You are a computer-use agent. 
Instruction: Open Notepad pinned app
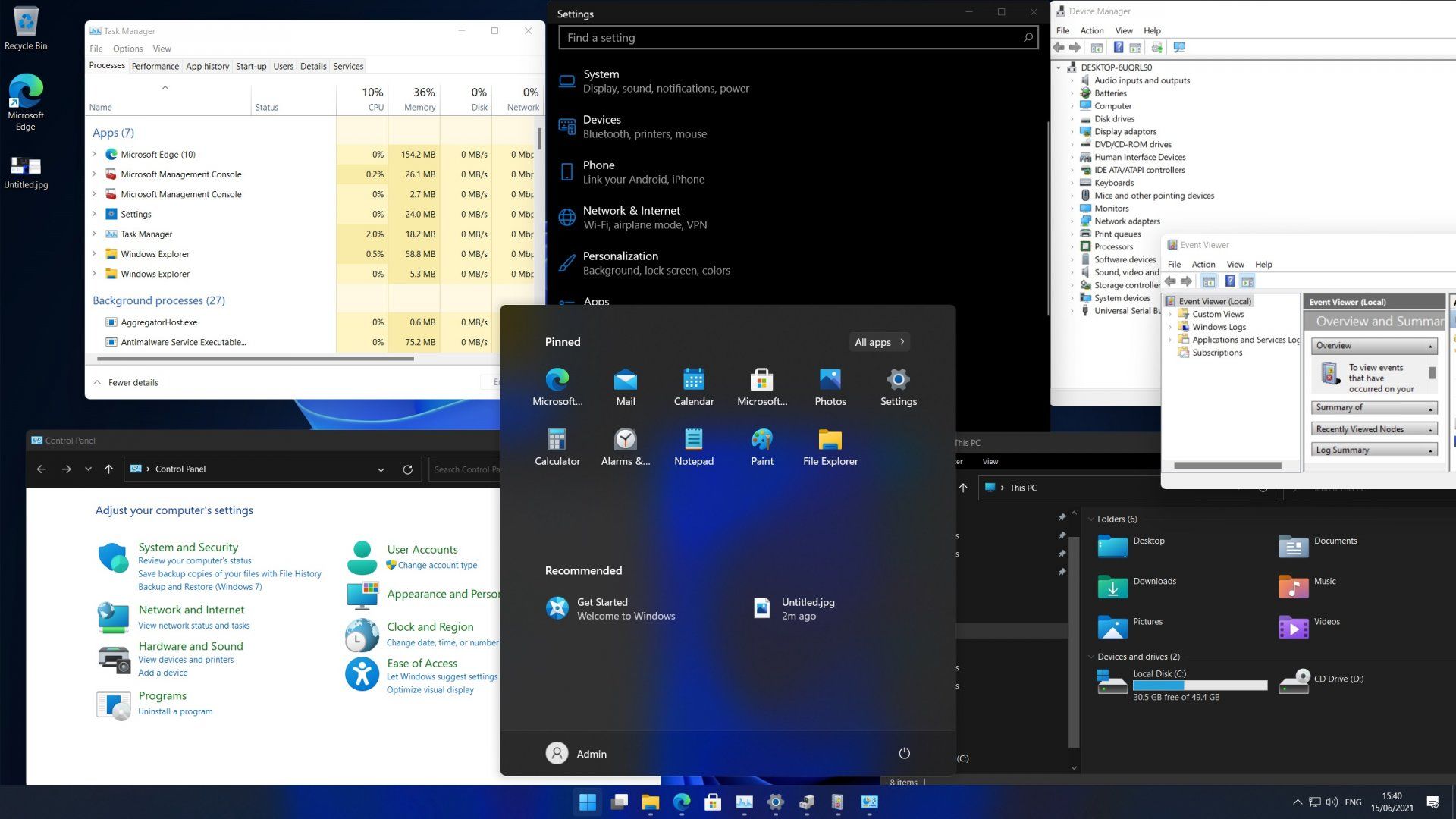(x=693, y=446)
